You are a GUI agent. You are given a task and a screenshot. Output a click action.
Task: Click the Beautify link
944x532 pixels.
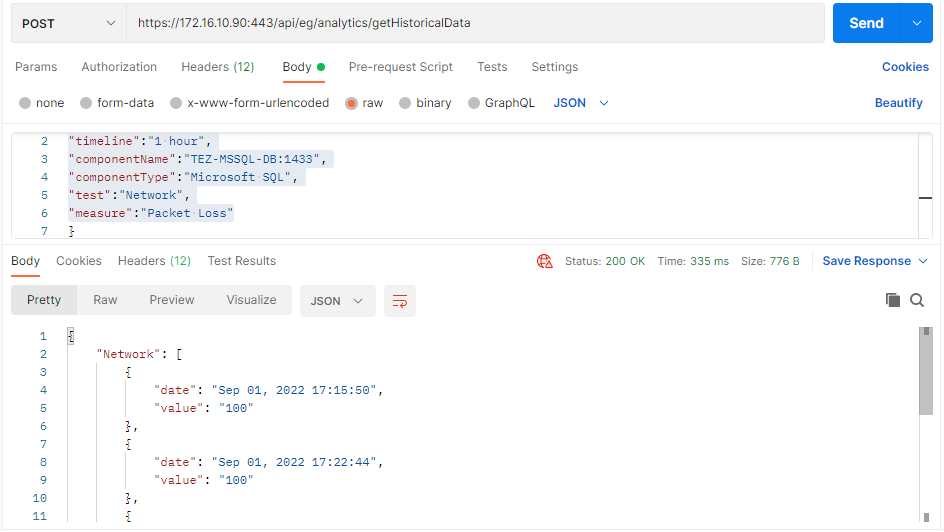click(x=898, y=103)
